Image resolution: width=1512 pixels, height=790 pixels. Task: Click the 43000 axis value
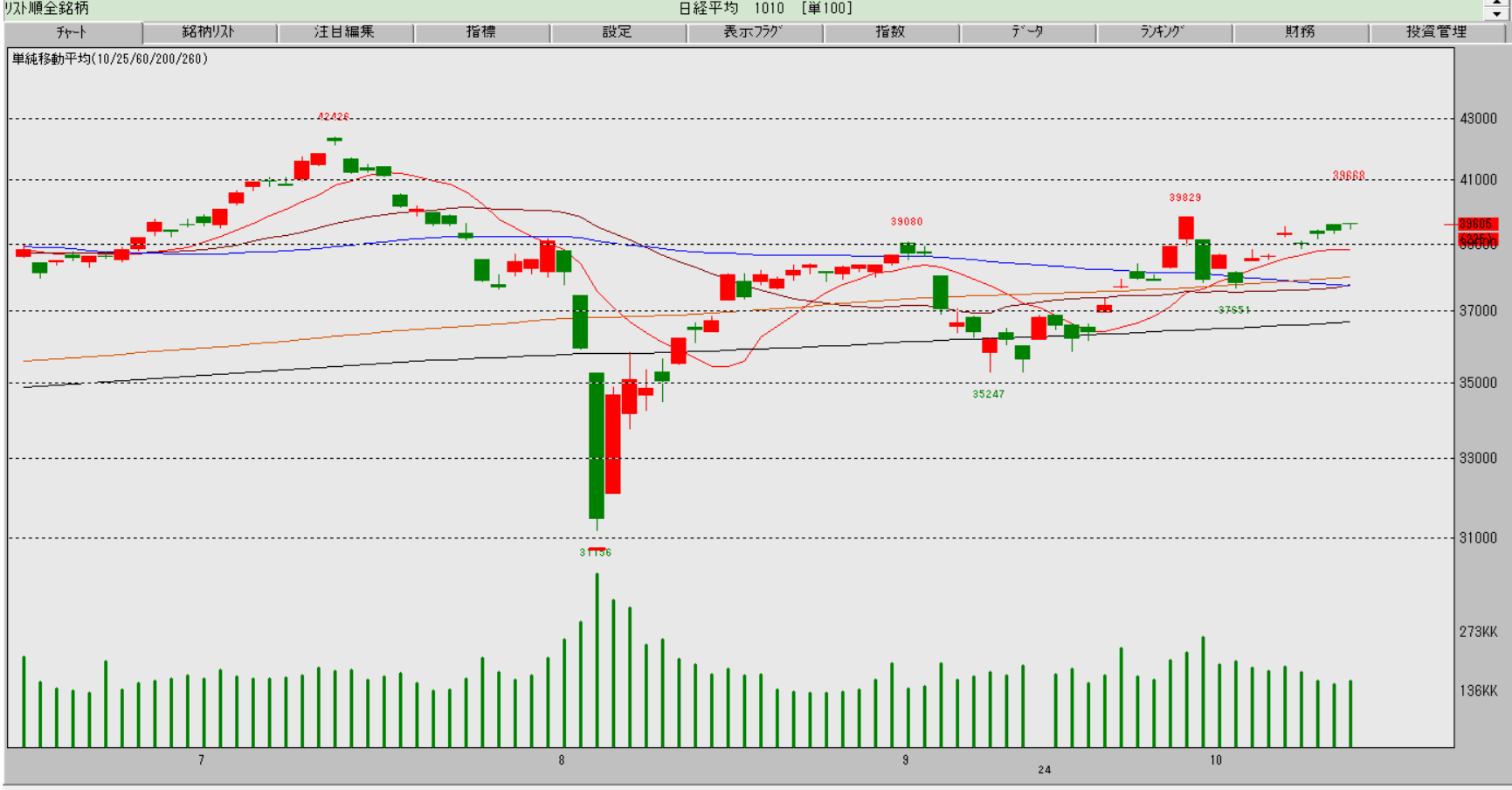click(x=1479, y=119)
